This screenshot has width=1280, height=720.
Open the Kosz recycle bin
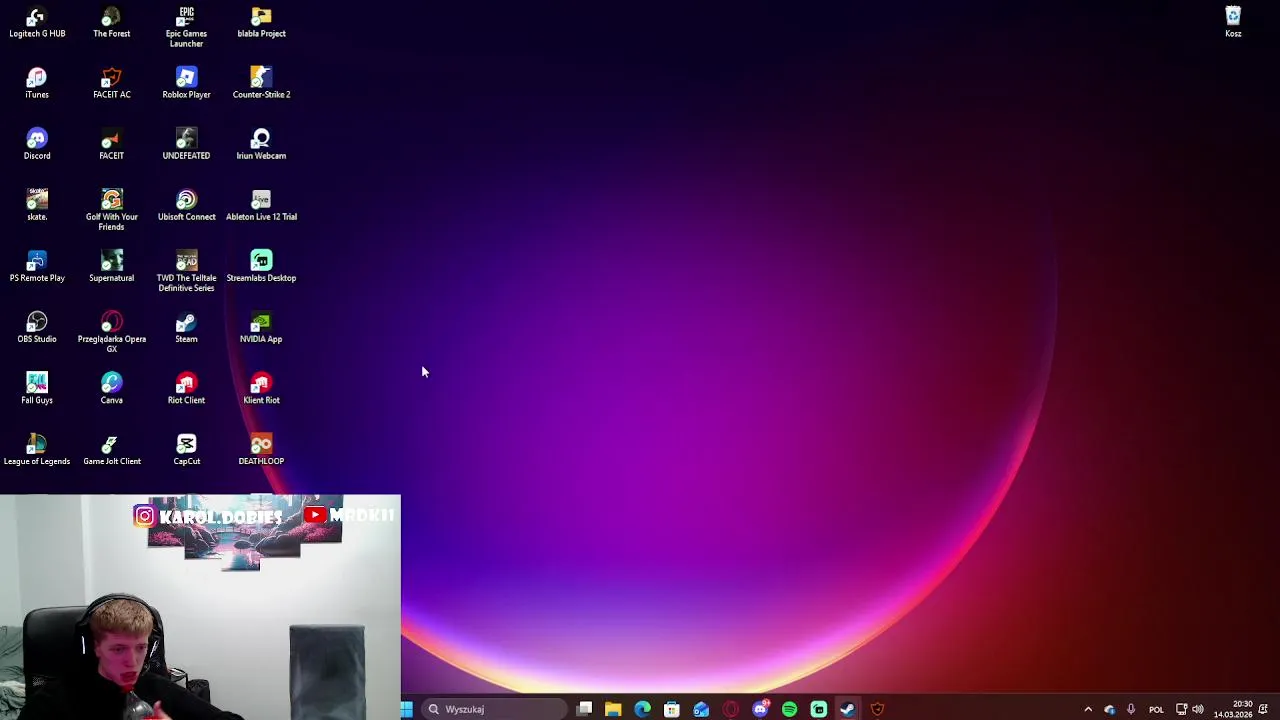pyautogui.click(x=1233, y=23)
